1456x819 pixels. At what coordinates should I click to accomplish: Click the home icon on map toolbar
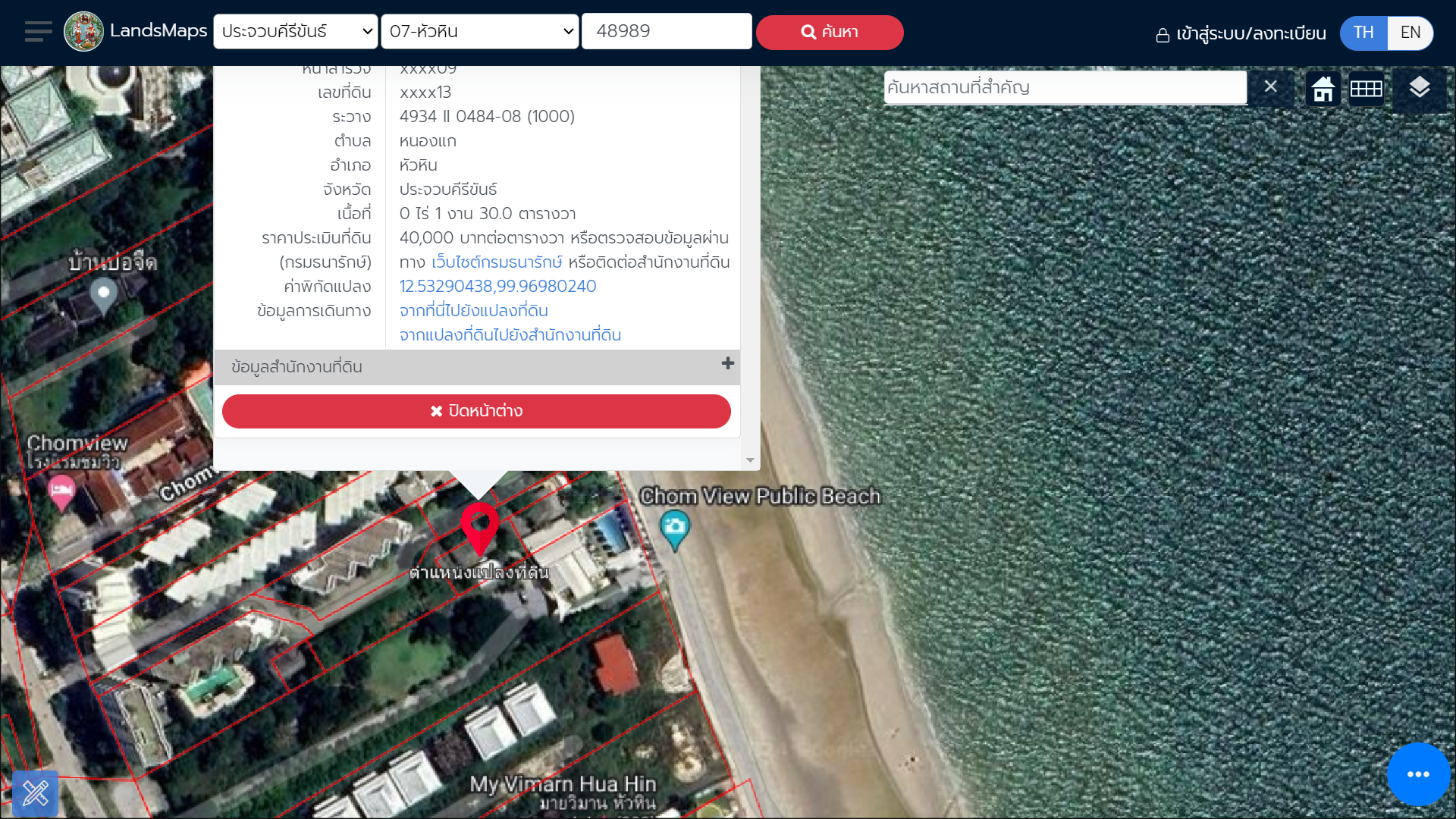1323,89
